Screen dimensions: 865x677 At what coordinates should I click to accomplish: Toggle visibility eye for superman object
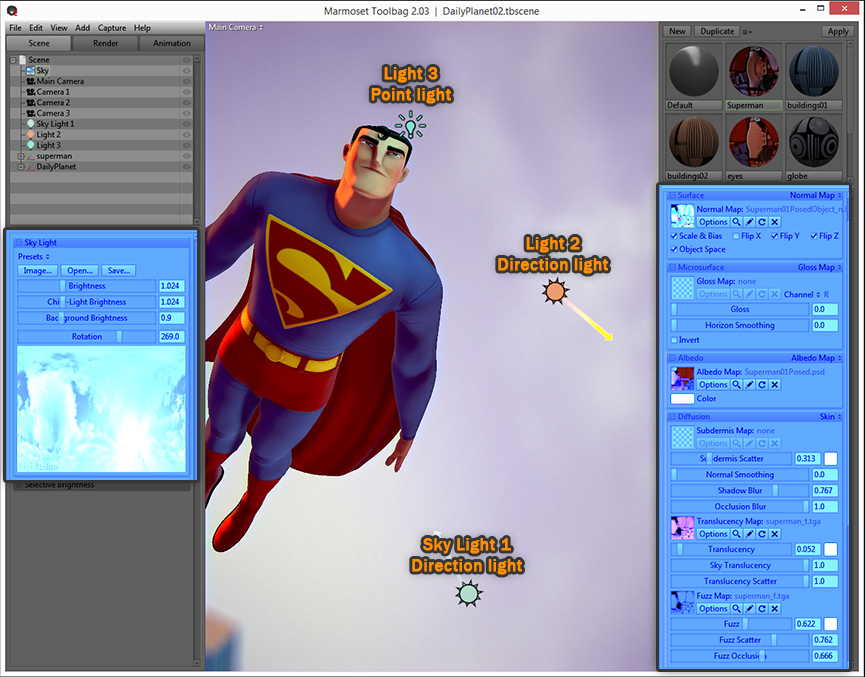[x=186, y=156]
